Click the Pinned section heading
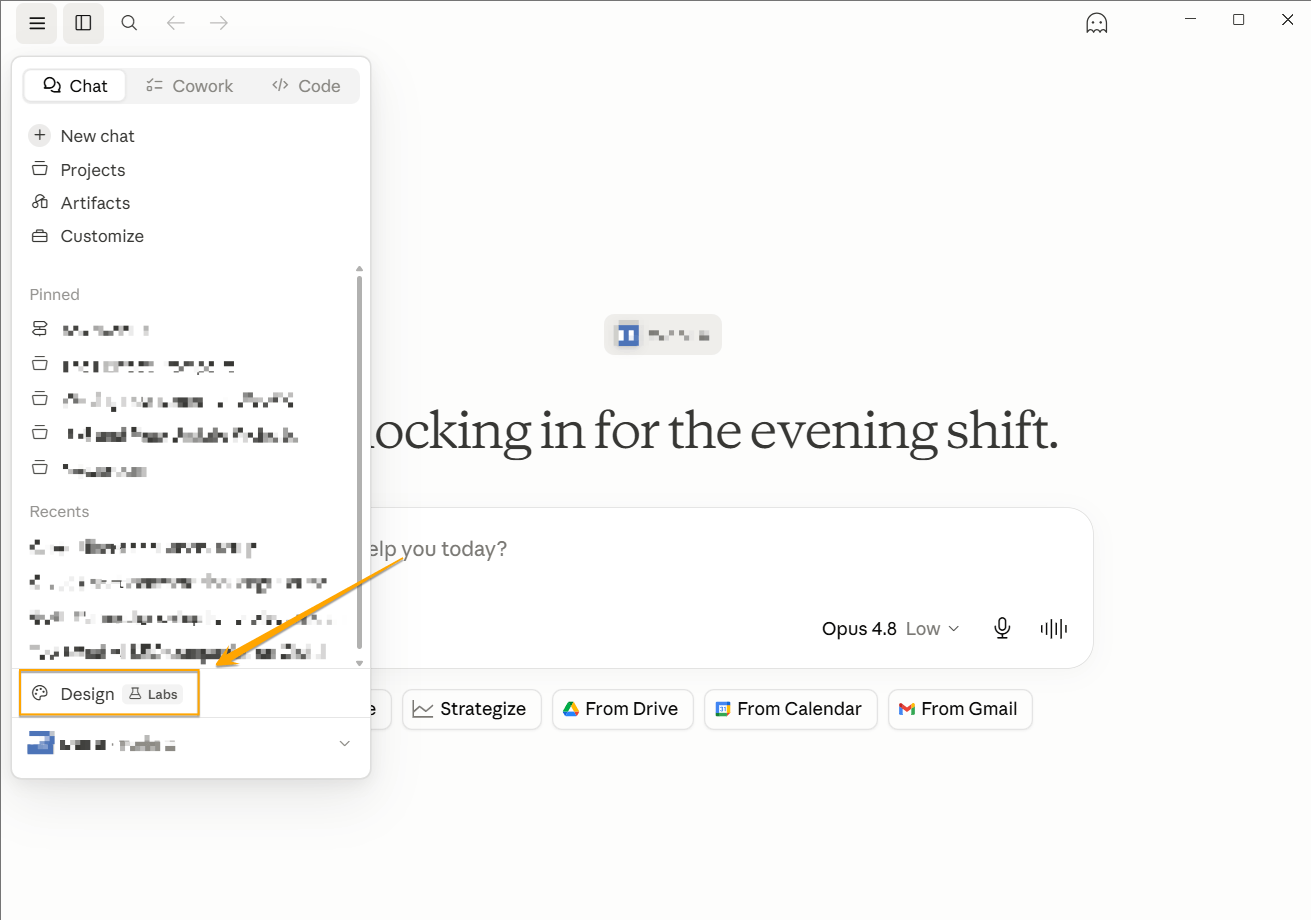The image size is (1311, 920). [55, 295]
